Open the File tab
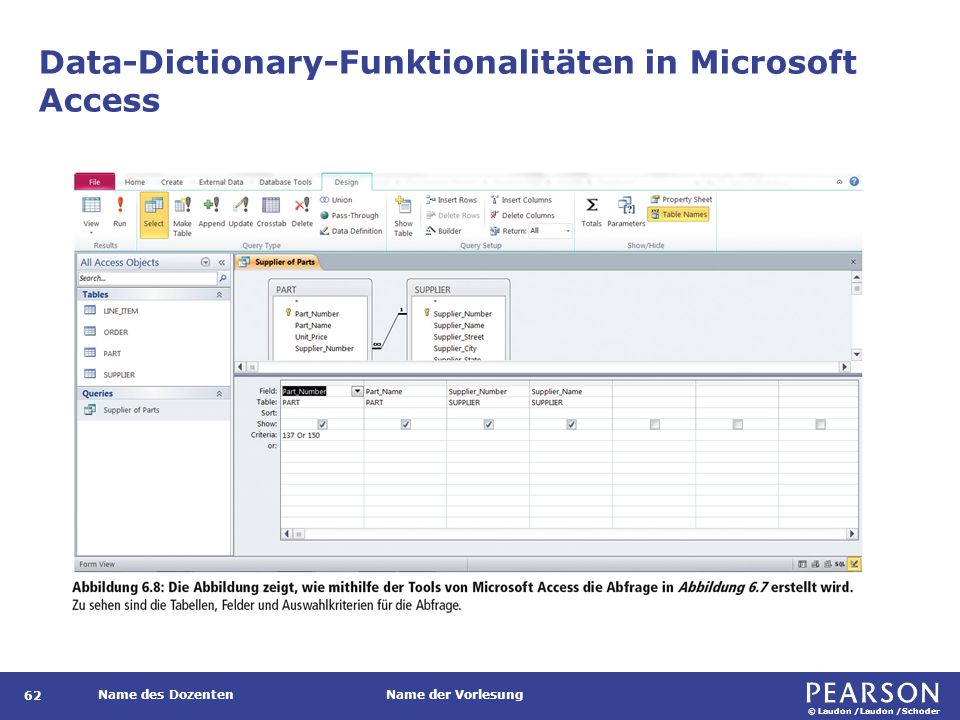Screen dimensions: 960x720 [x=94, y=182]
